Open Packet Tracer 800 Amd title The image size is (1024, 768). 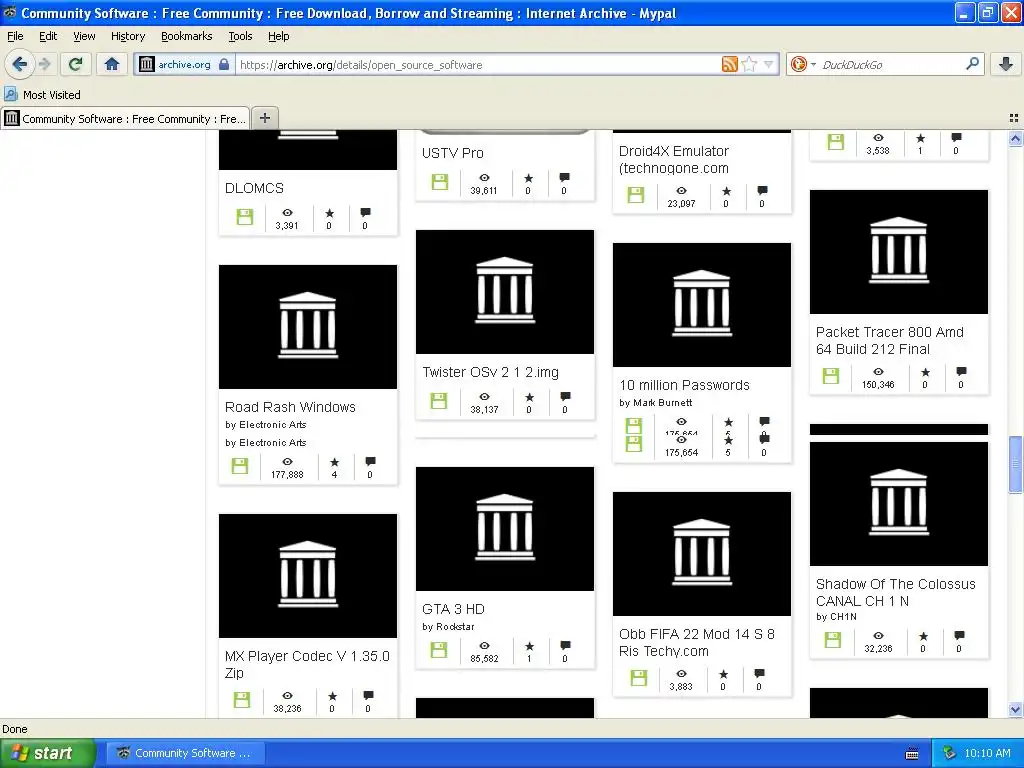pos(889,340)
